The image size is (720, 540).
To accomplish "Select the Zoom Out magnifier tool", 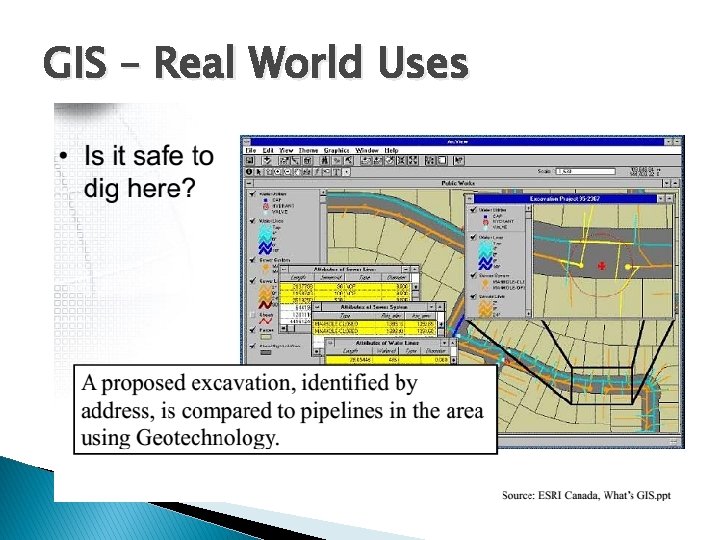I will click(x=287, y=172).
